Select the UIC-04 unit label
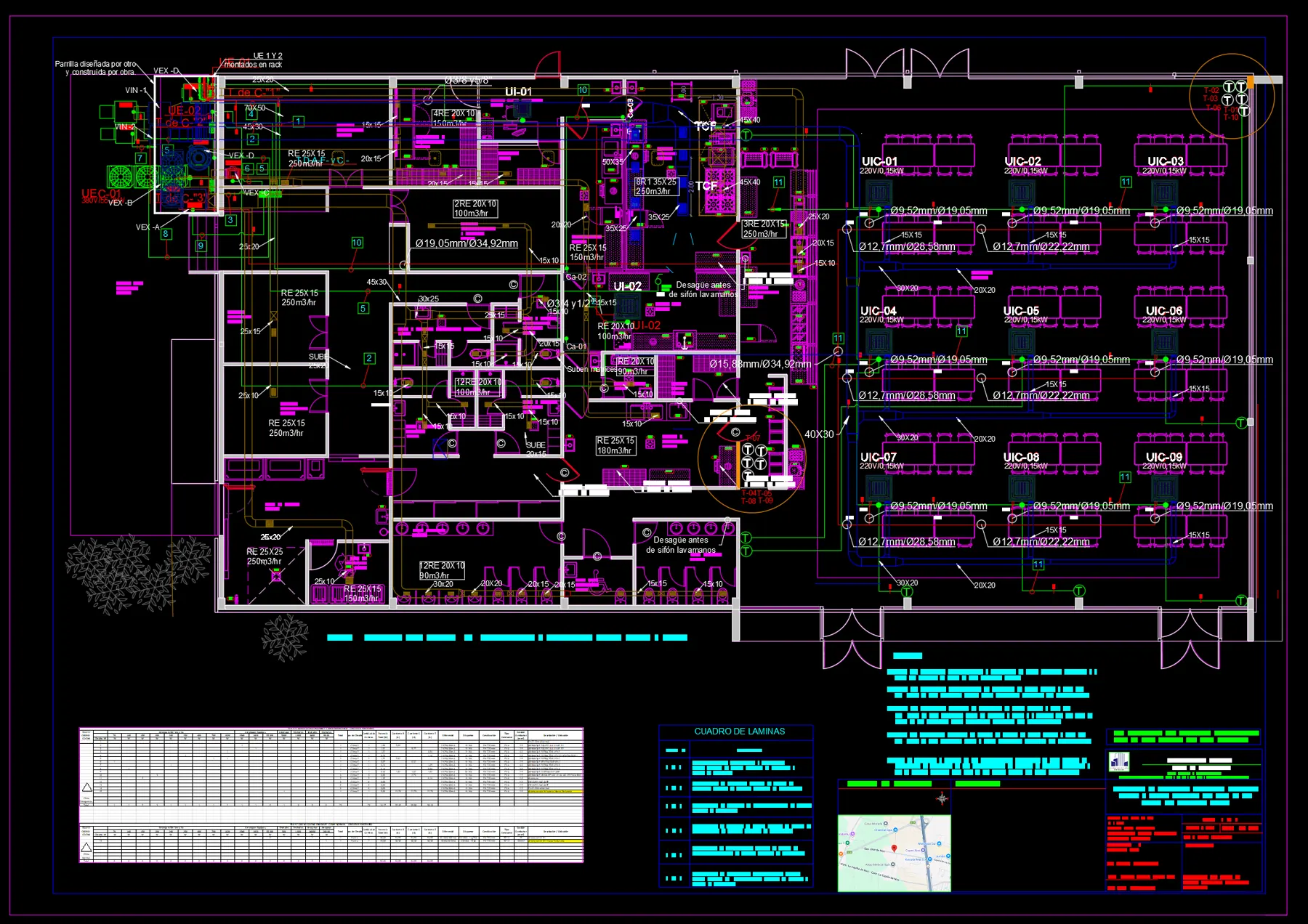The height and width of the screenshot is (924, 1308). (878, 311)
